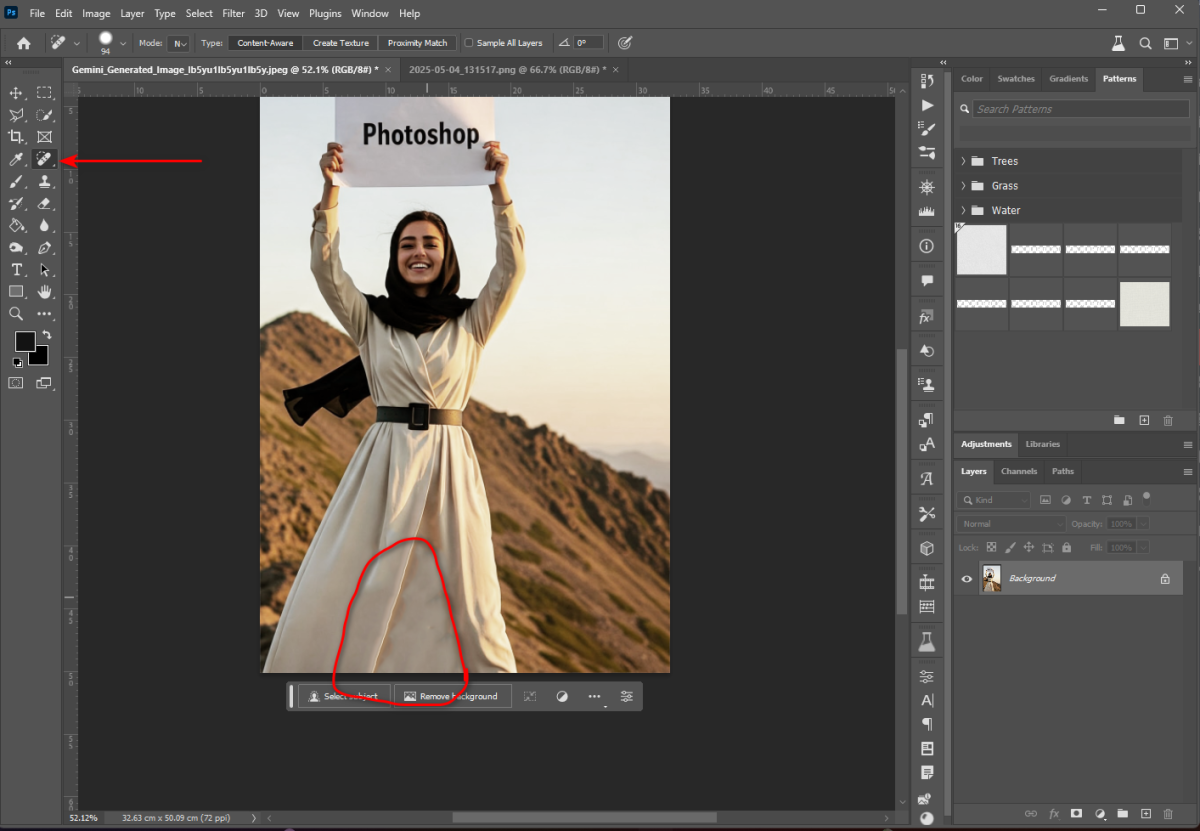The height and width of the screenshot is (831, 1200).
Task: Hide the Background layer eye icon
Action: coord(967,579)
